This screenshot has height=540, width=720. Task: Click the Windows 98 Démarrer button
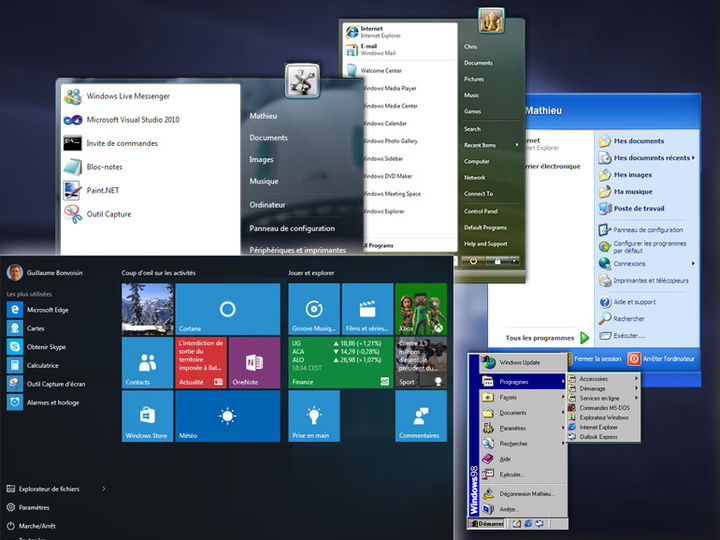pos(488,523)
